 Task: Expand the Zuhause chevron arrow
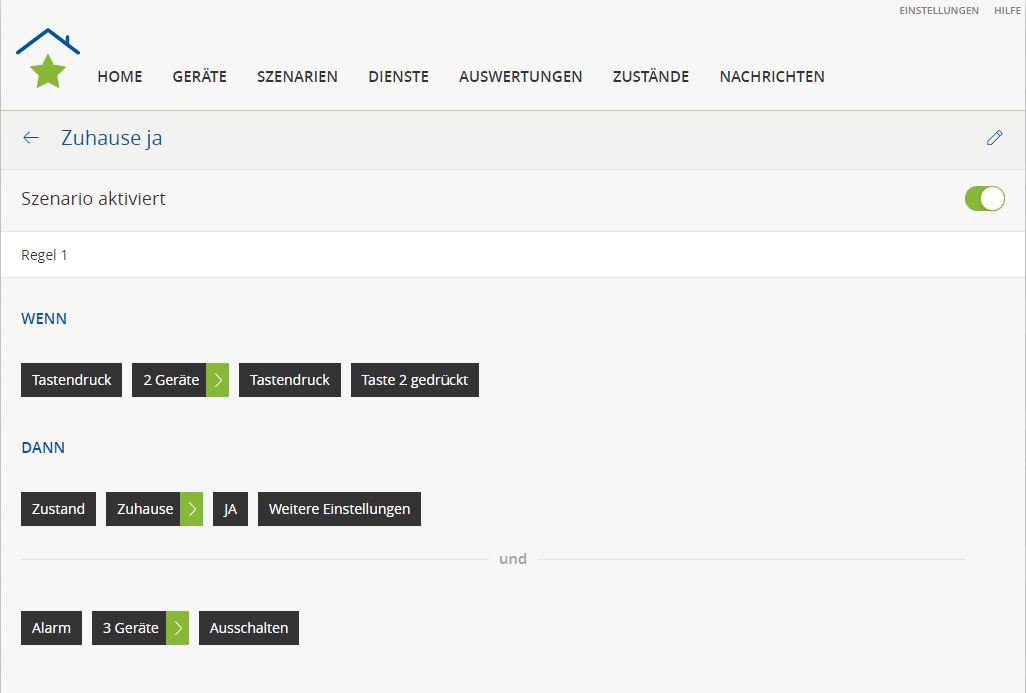(x=192, y=509)
